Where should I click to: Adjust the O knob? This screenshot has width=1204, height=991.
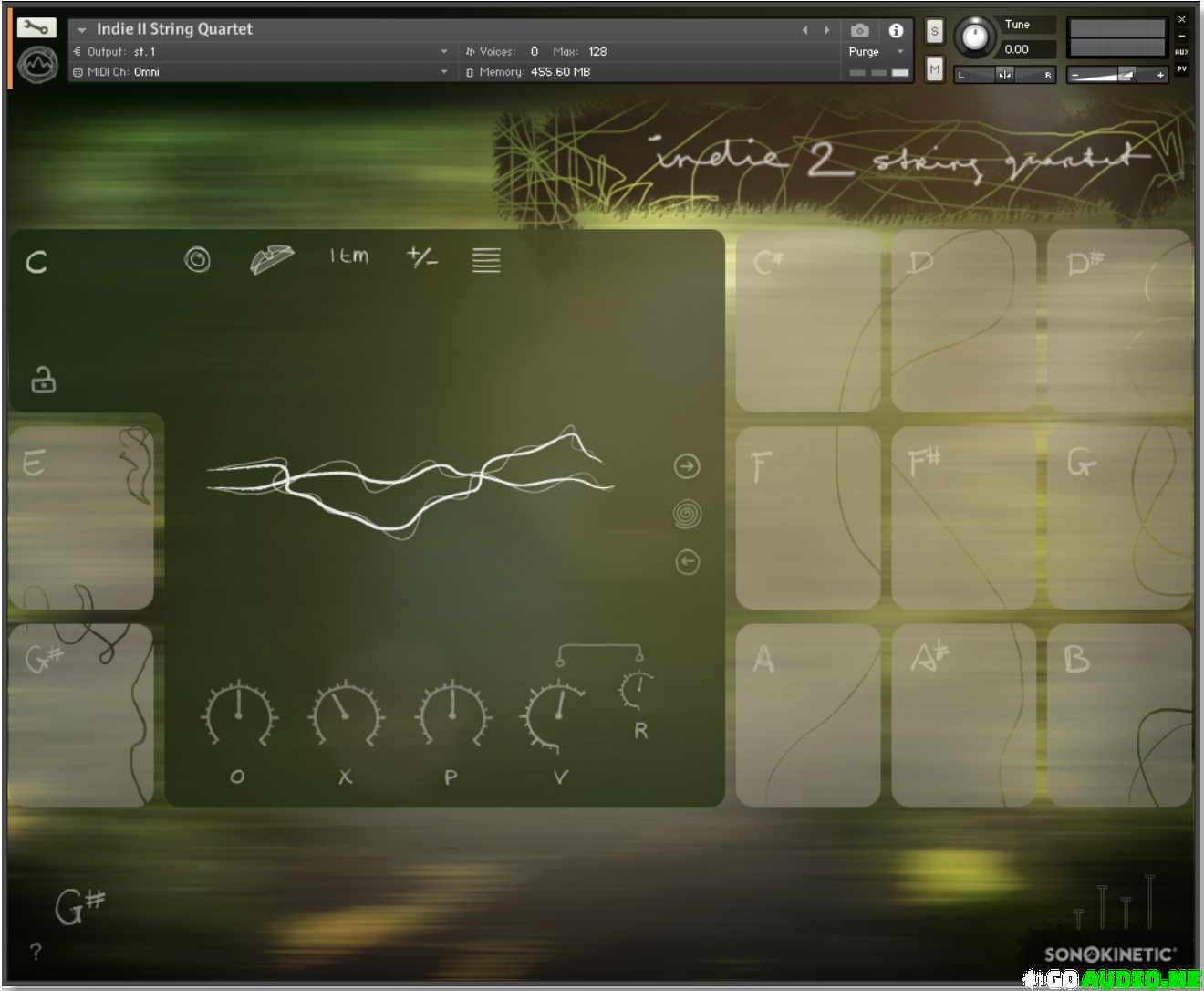(x=238, y=715)
